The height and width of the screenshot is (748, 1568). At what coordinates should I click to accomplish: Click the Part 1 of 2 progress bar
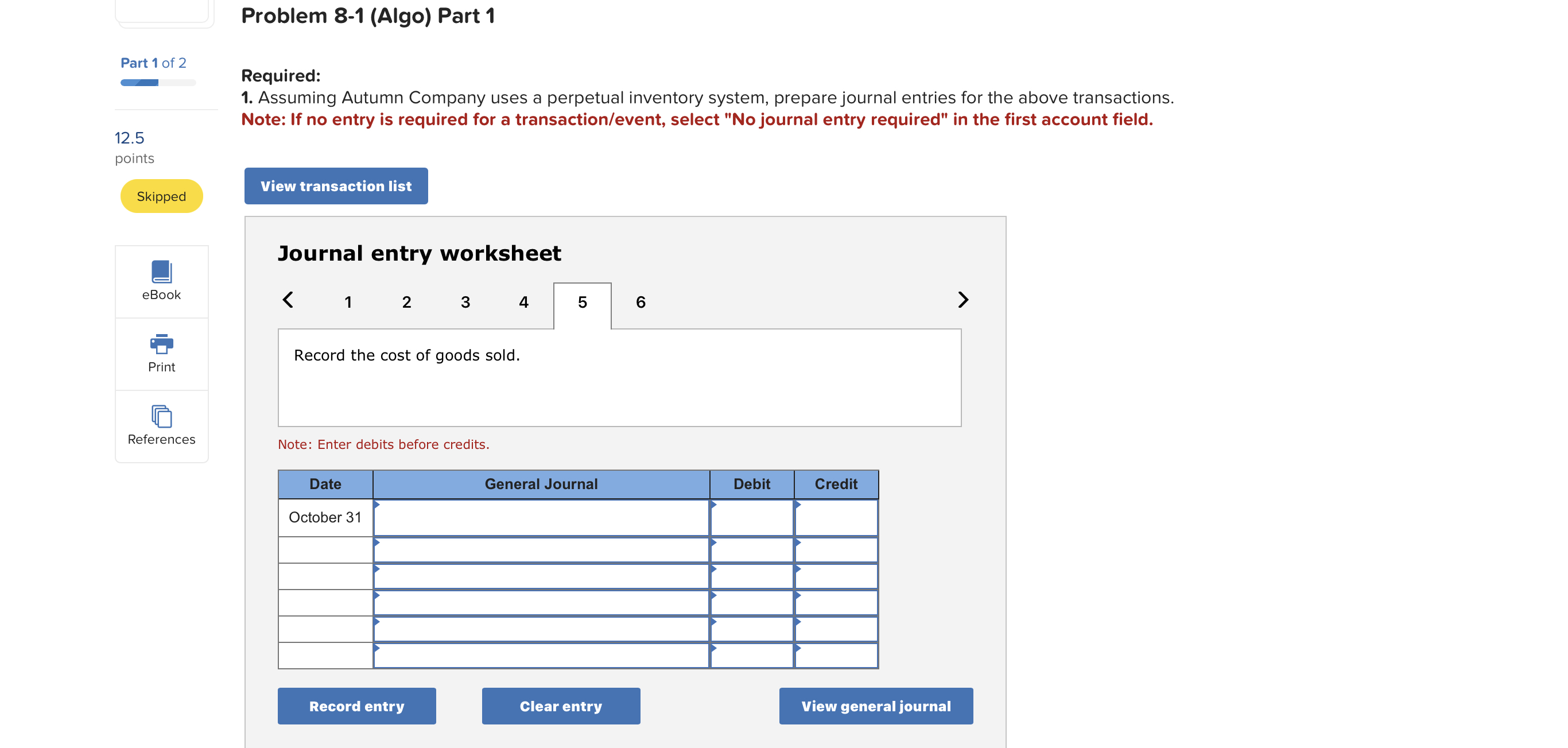pyautogui.click(x=158, y=83)
